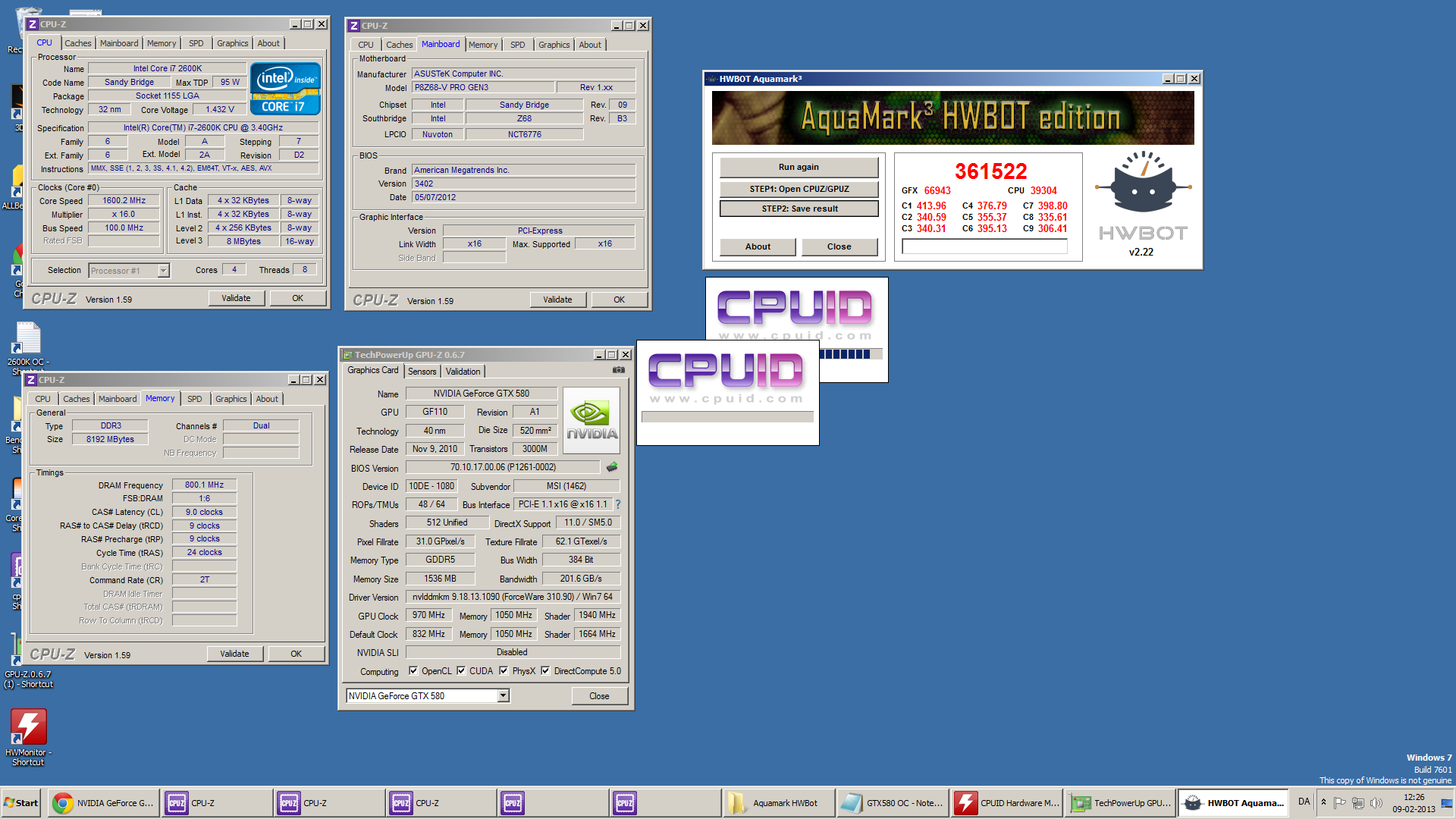Toggle the CUDA checkbox
The image size is (1456, 819).
click(x=461, y=670)
